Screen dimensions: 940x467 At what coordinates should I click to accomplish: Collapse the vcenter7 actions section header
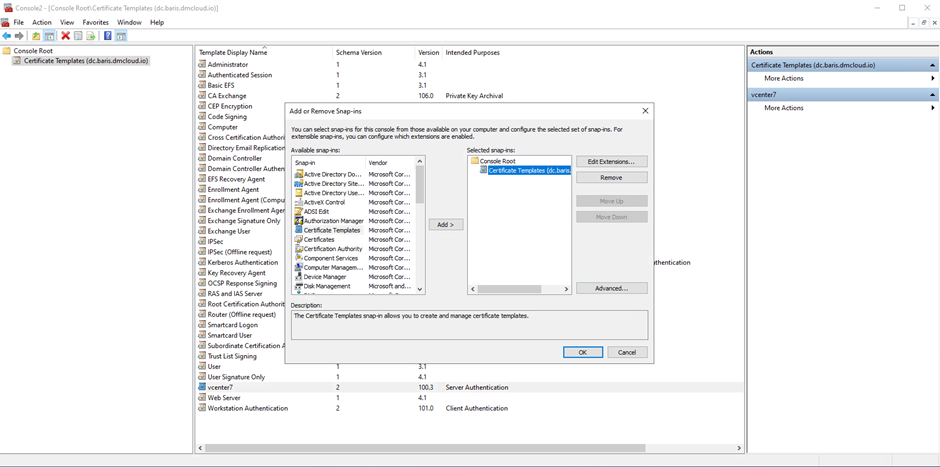click(x=932, y=94)
